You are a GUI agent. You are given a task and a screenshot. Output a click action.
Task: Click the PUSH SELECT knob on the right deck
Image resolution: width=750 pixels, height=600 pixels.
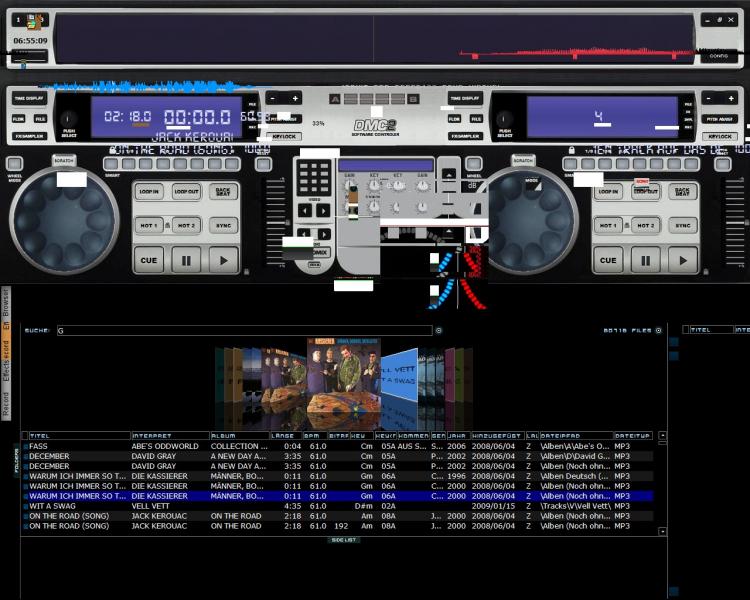tap(504, 119)
